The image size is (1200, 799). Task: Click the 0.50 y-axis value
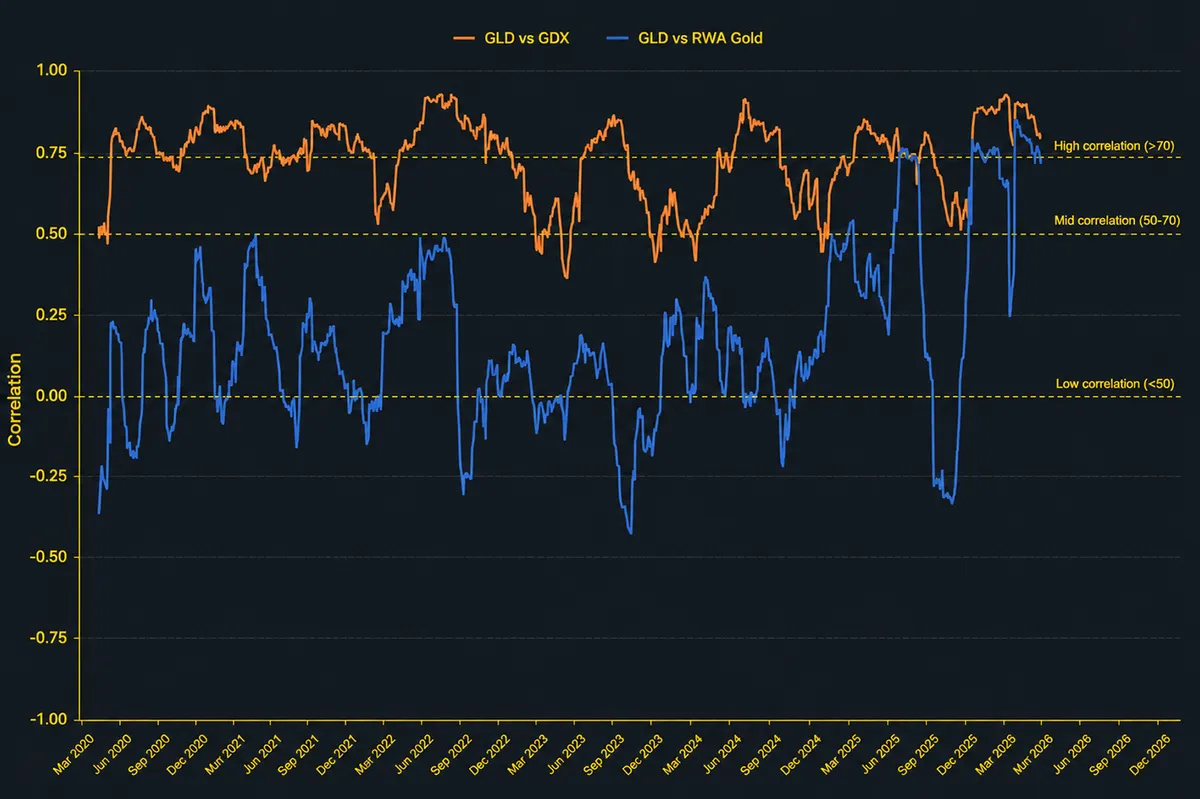click(x=52, y=233)
